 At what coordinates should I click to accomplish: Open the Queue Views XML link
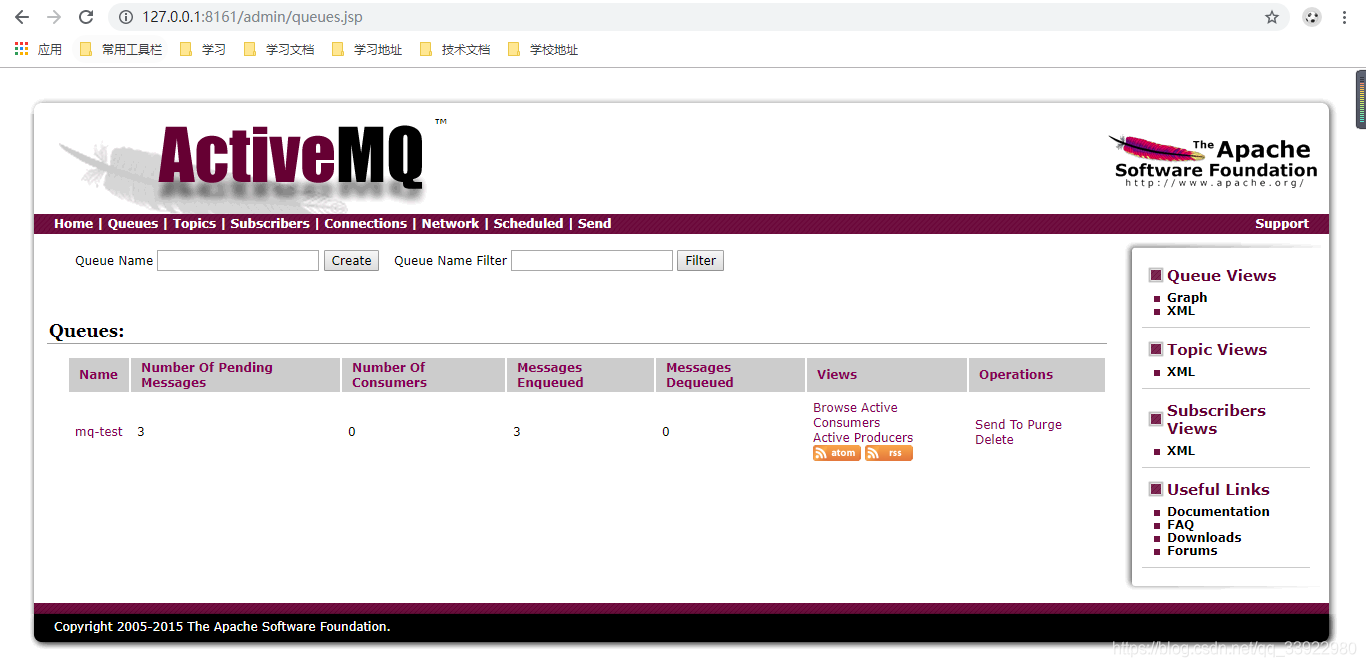(1181, 311)
